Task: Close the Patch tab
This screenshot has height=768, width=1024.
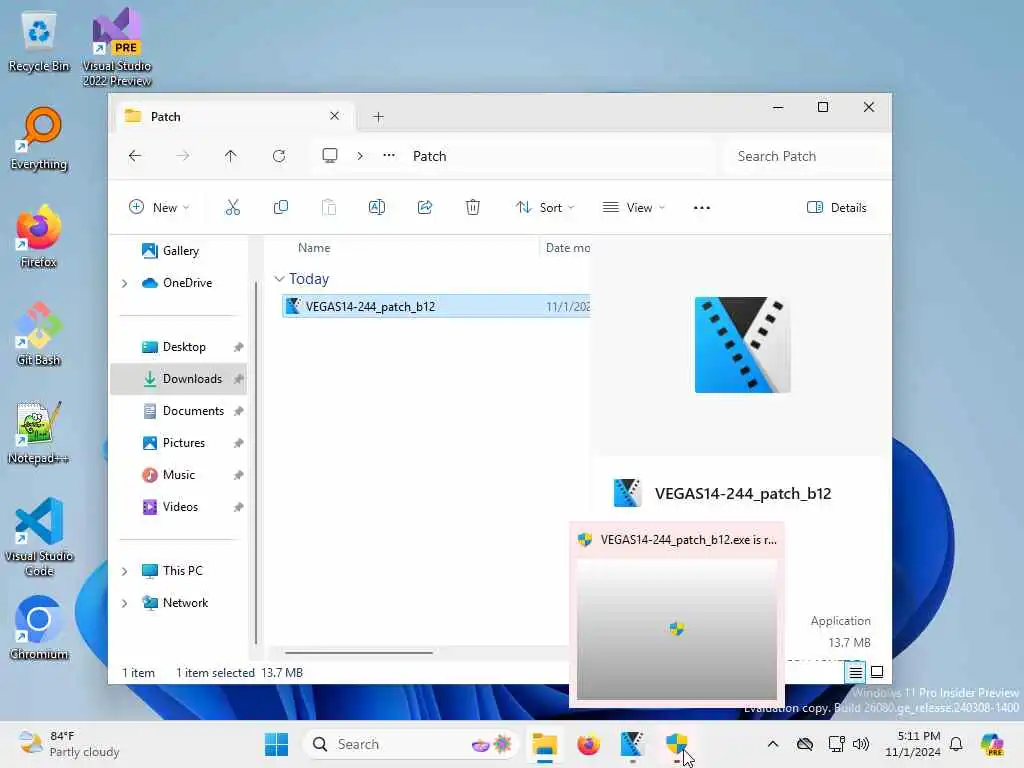Action: tap(334, 116)
